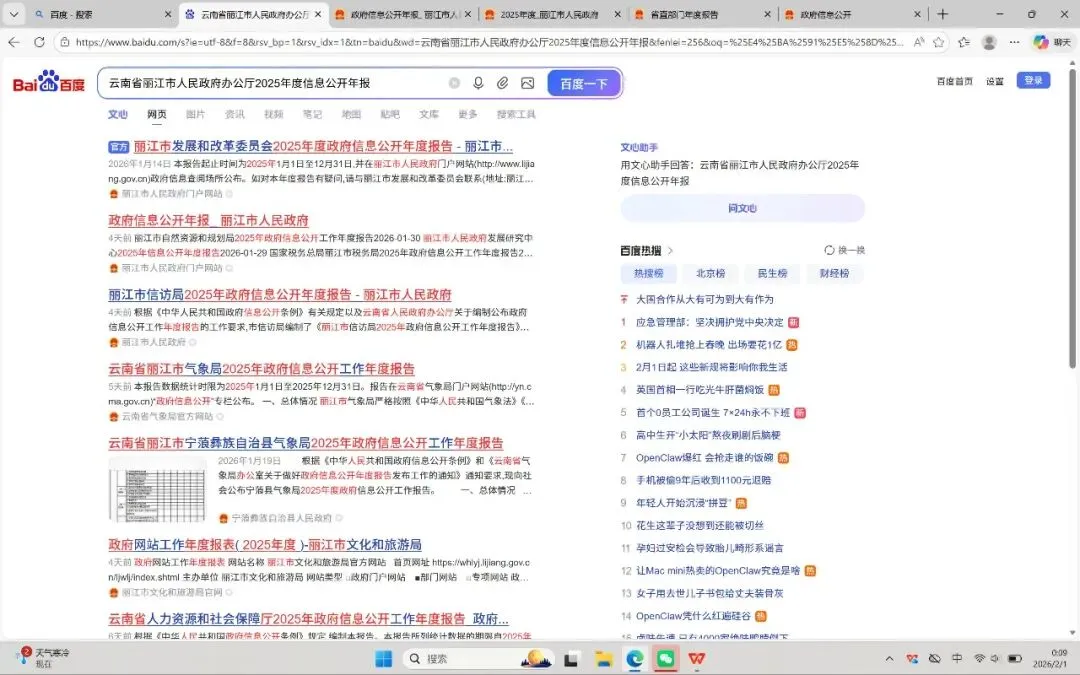
Task: Clear the search box text
Action: point(455,83)
